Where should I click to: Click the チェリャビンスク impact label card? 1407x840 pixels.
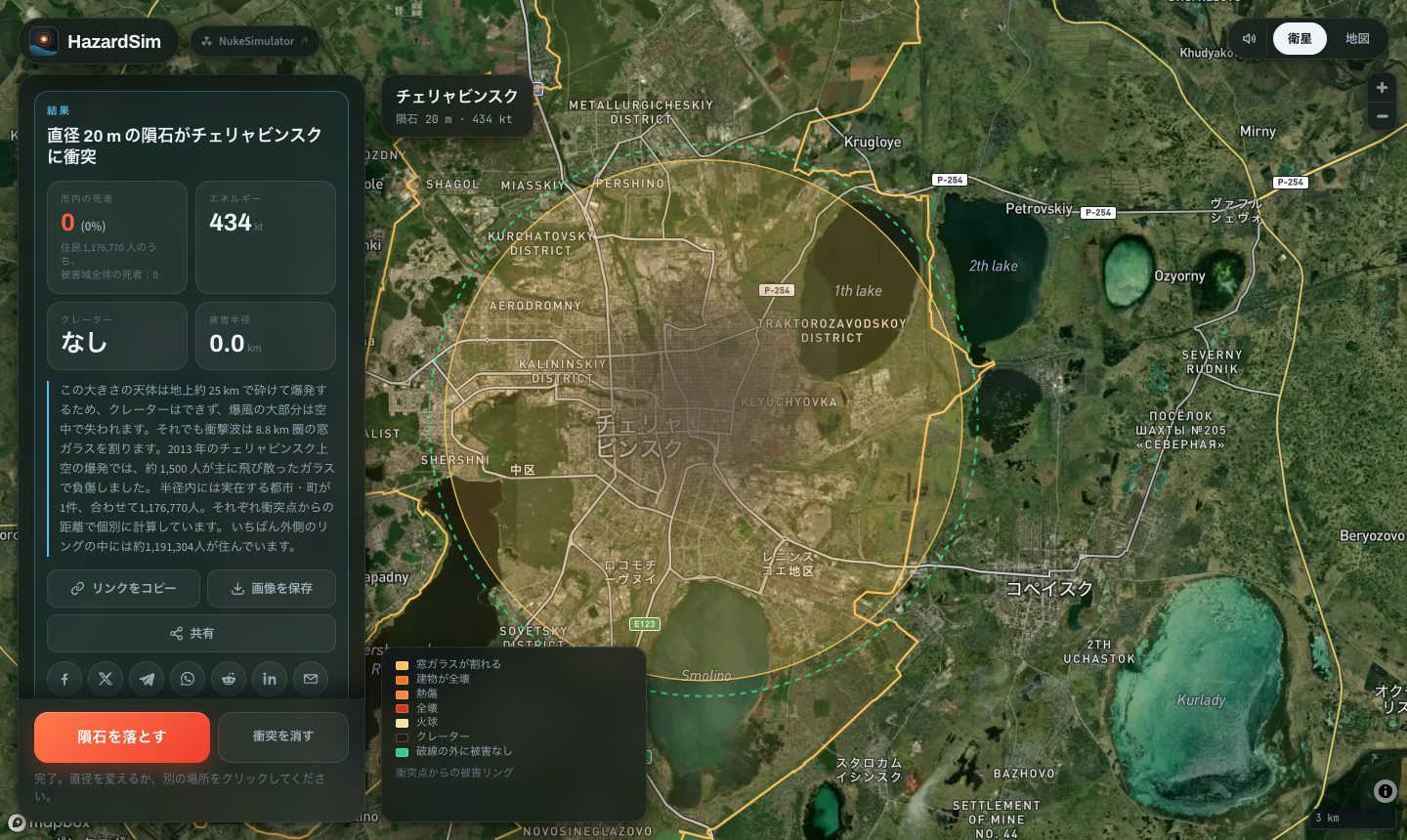tap(457, 105)
